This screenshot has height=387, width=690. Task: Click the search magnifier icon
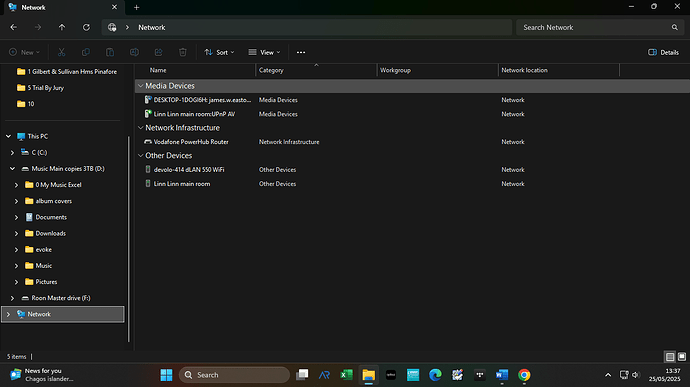tap(675, 27)
